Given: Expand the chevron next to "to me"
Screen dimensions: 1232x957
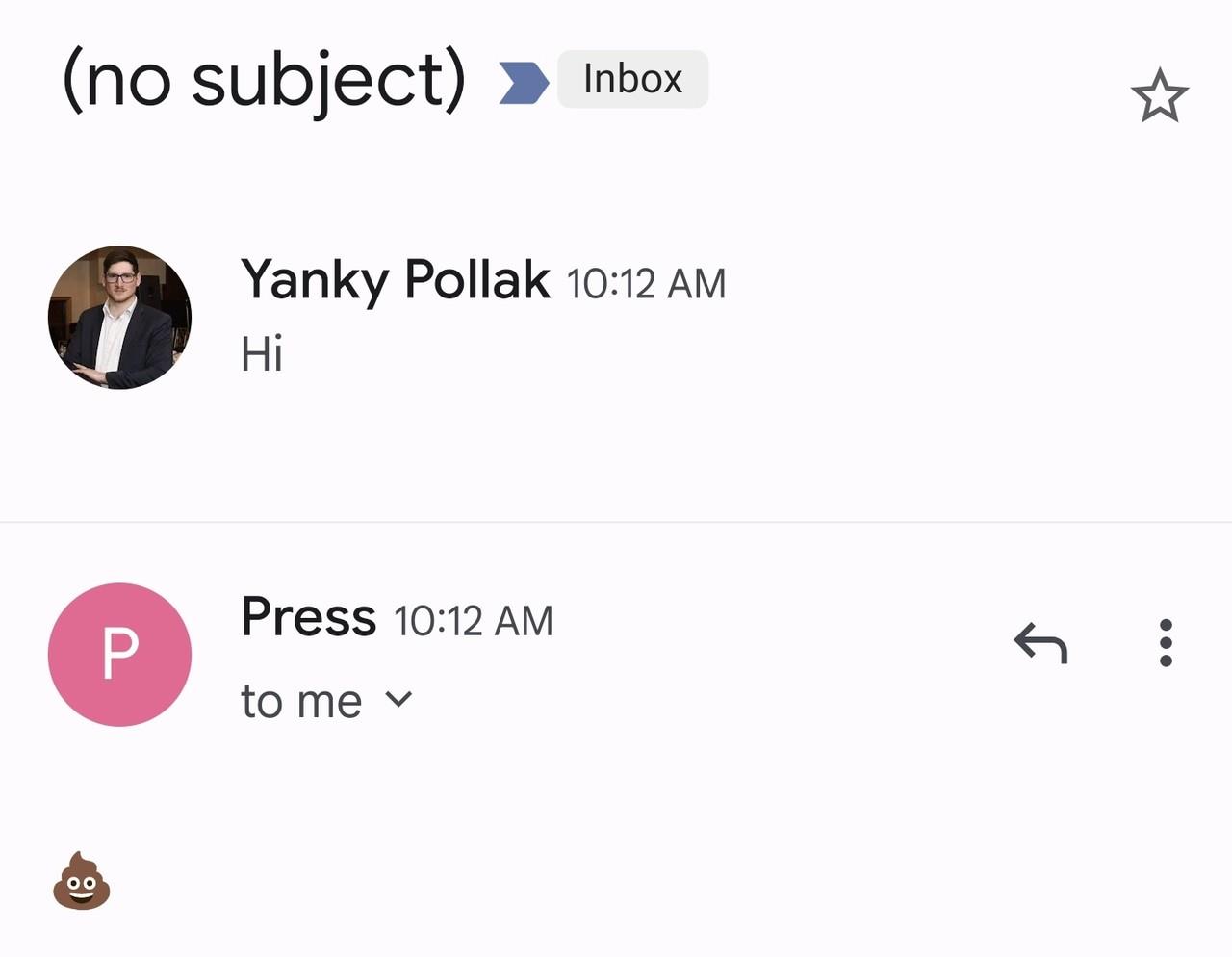Looking at the screenshot, I should pyautogui.click(x=398, y=700).
